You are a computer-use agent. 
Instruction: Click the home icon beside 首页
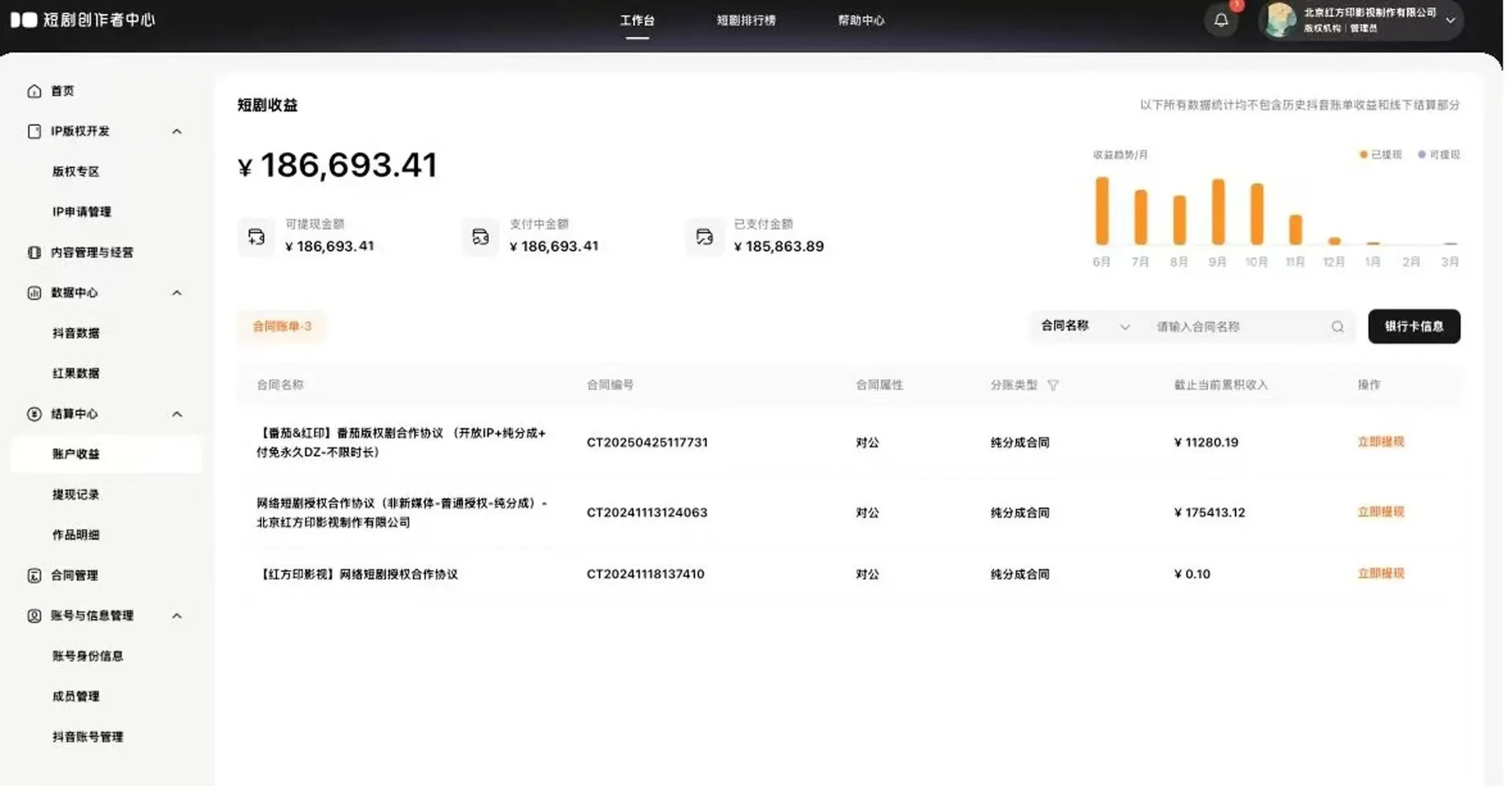coord(34,91)
